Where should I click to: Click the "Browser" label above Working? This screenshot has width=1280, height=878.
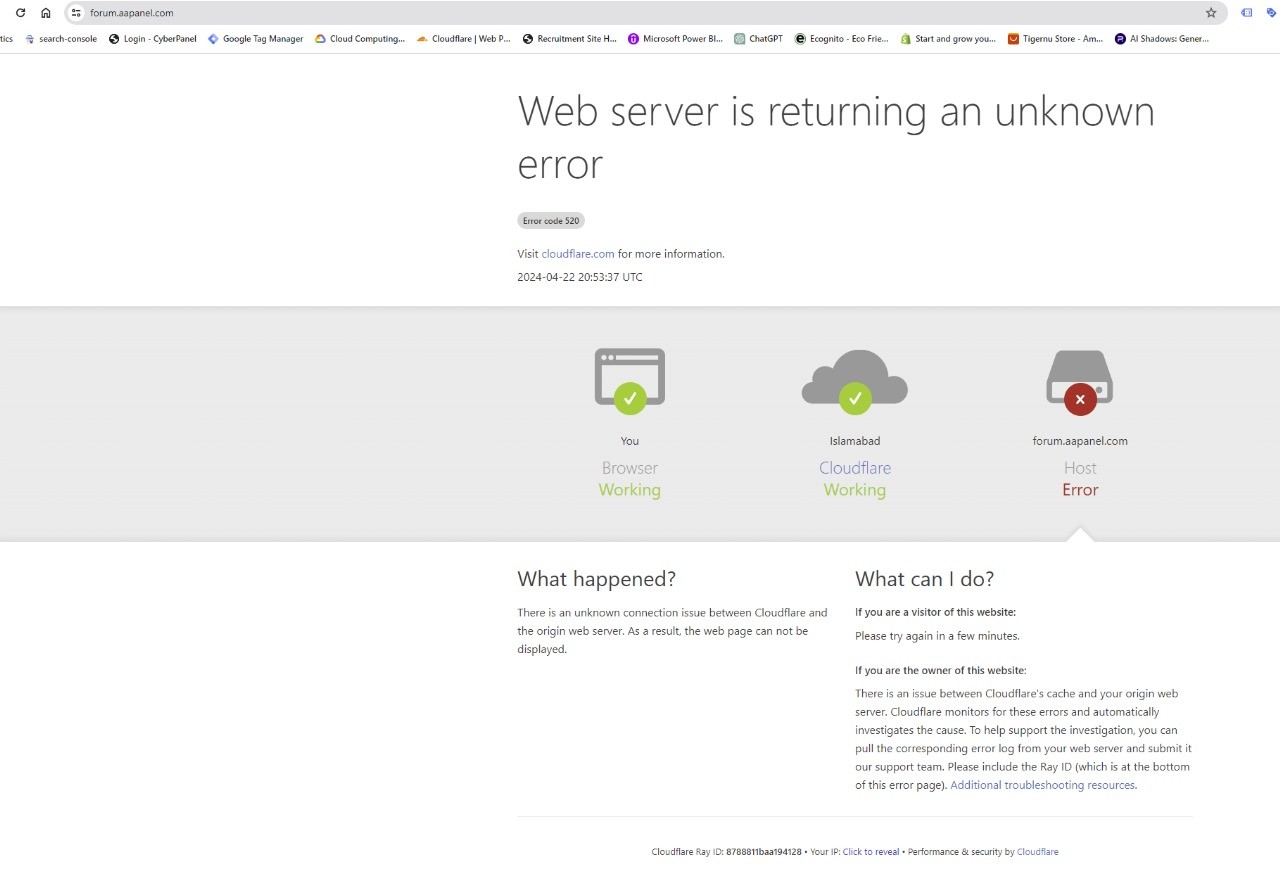(x=630, y=468)
